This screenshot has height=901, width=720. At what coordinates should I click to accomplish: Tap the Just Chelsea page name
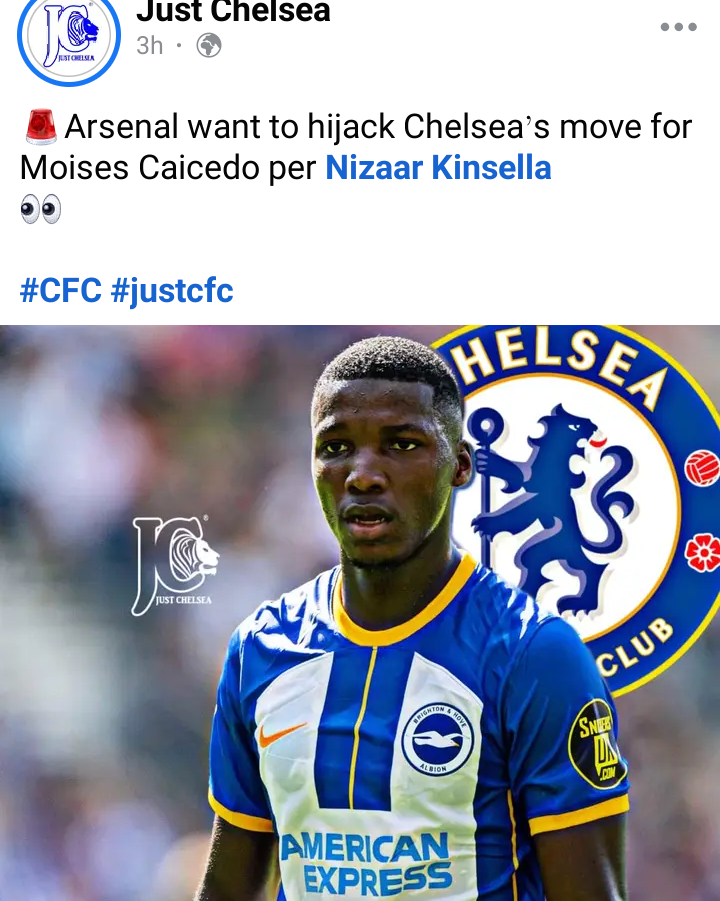(233, 11)
